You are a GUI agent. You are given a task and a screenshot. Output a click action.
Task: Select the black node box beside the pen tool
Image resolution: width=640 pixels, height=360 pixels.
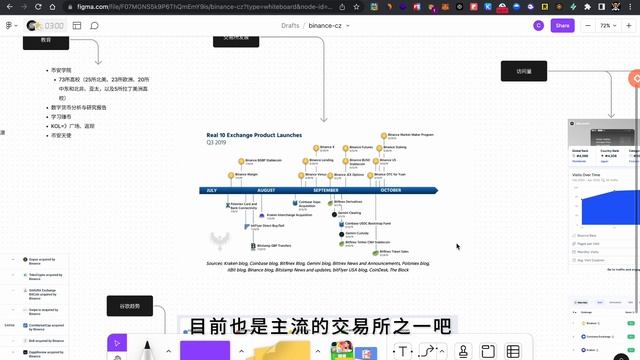pos(130,306)
